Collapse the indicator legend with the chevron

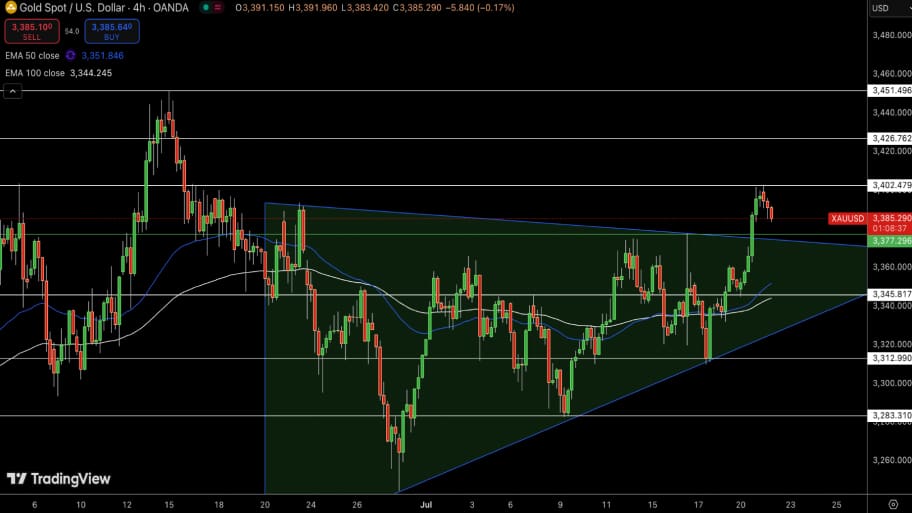point(13,91)
